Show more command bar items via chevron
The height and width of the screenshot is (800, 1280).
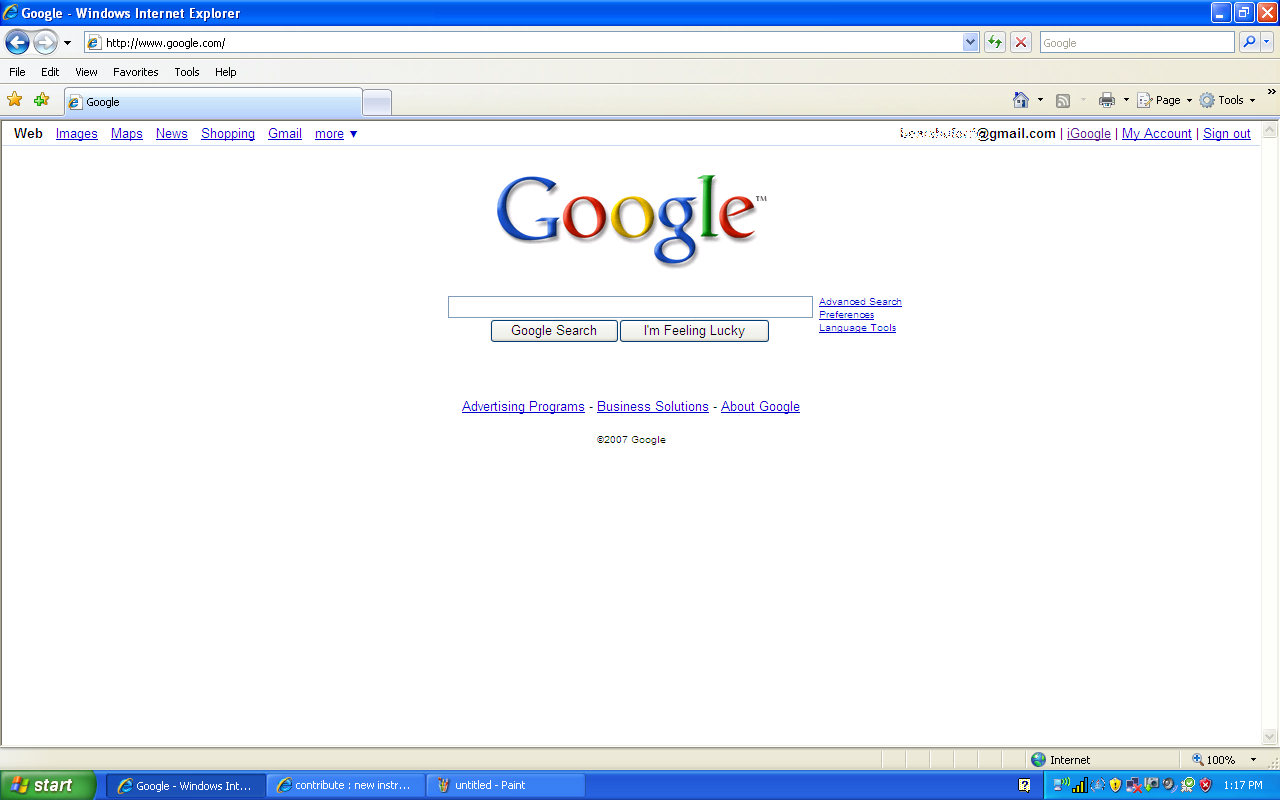click(1271, 93)
